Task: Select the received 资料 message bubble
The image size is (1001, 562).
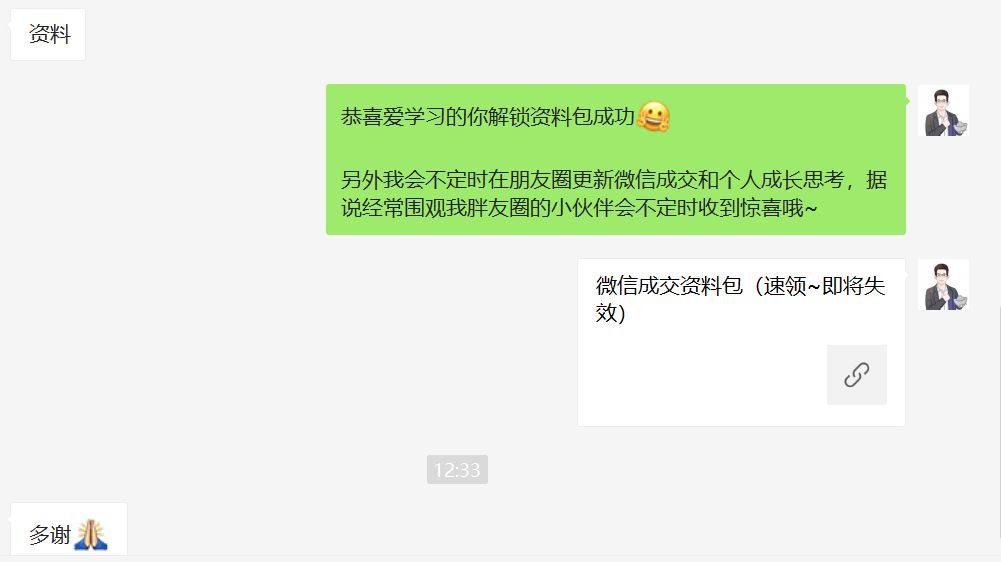Action: click(48, 34)
